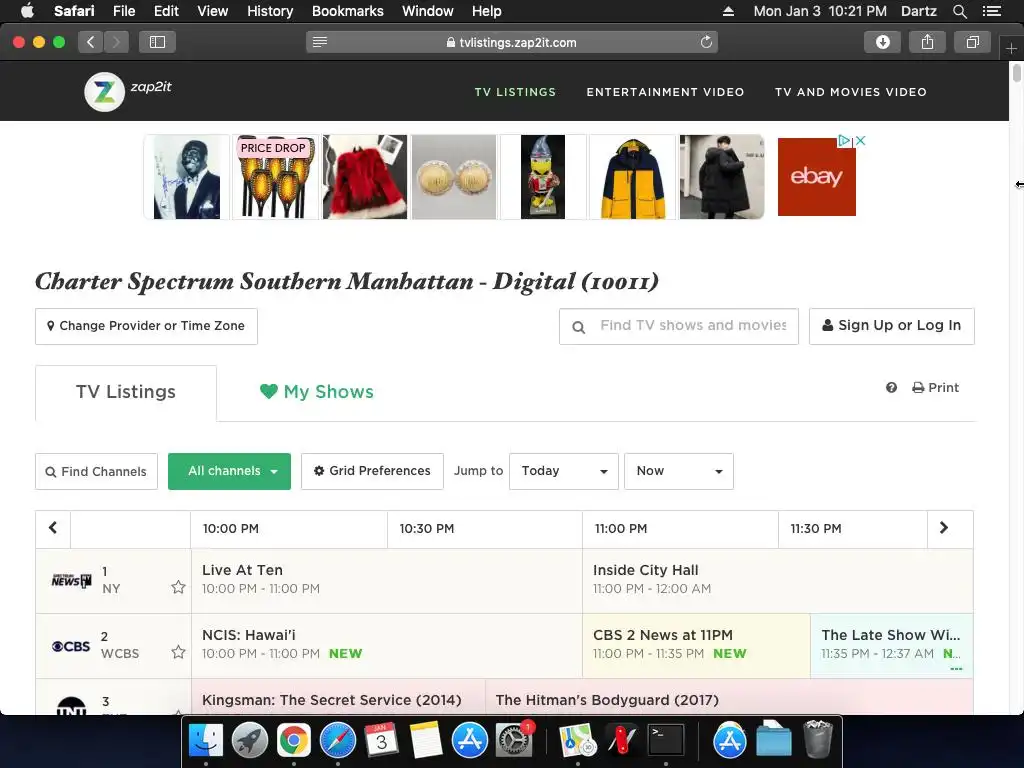Open Calendar app in dock
The height and width of the screenshot is (768, 1024).
381,741
